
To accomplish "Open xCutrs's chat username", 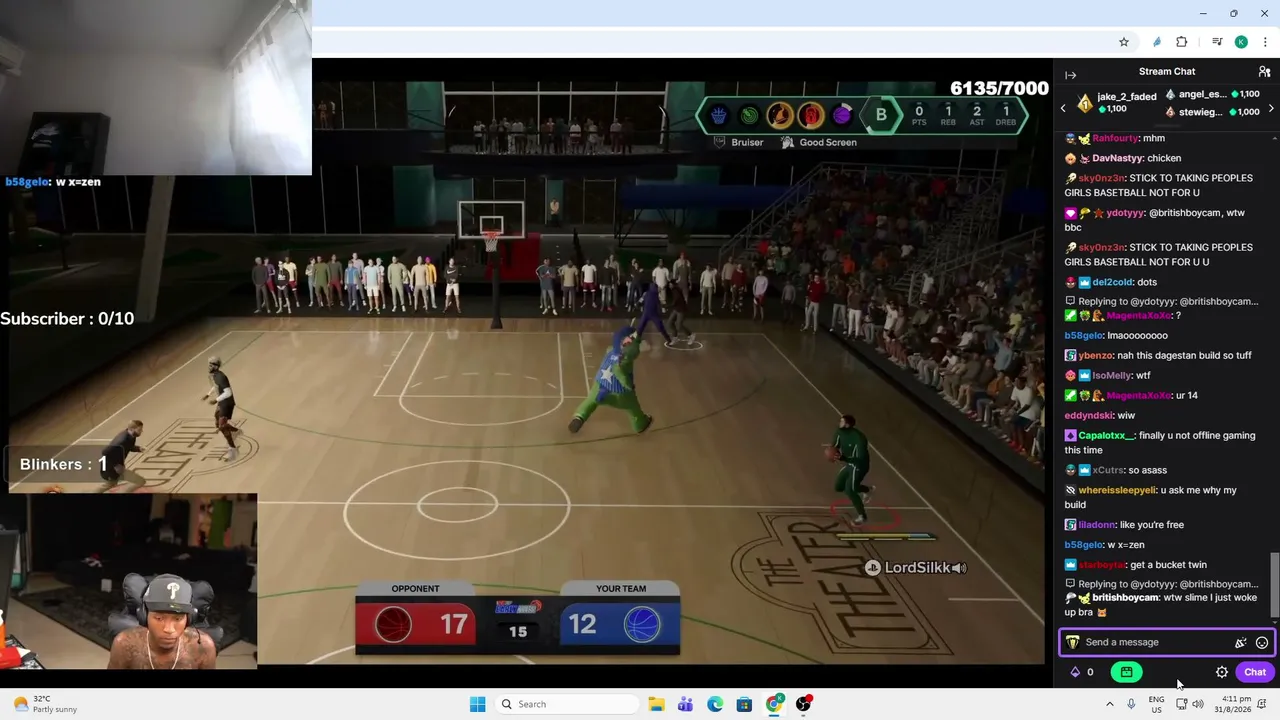I will (1109, 470).
